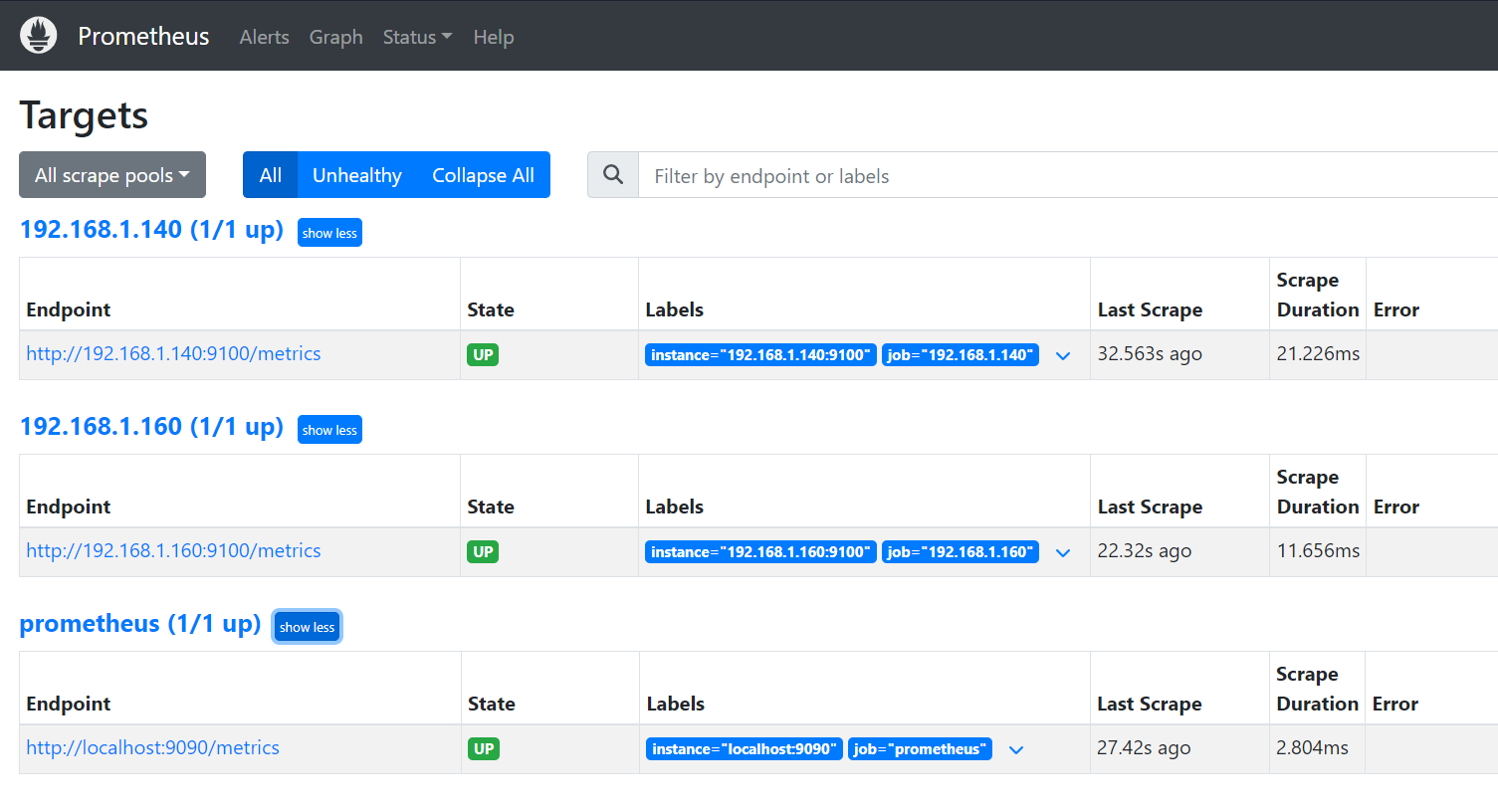
Task: Open endpoint http://localhost:9090/metrics
Action: coord(152,748)
